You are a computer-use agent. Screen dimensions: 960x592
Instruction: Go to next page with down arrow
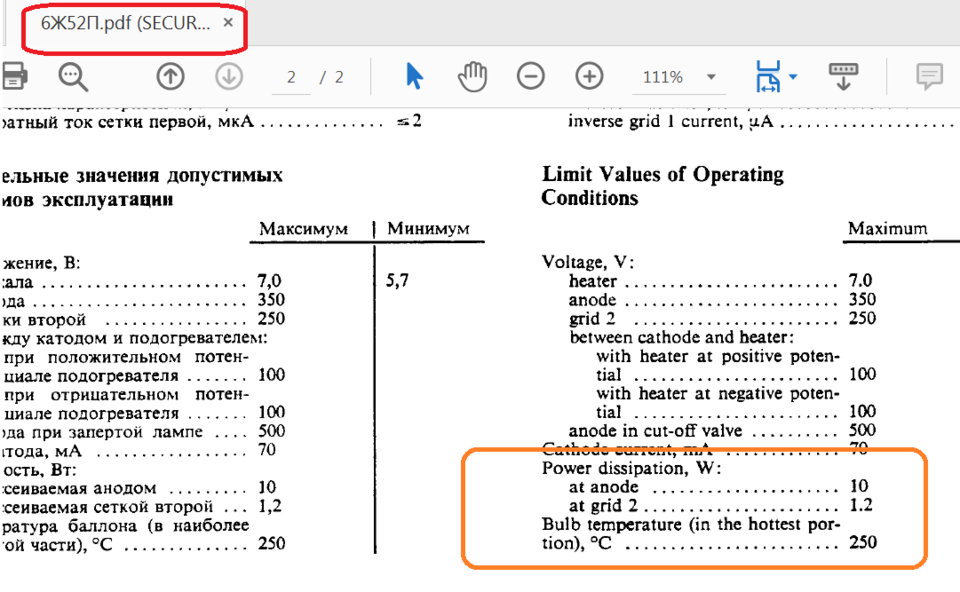tap(229, 77)
